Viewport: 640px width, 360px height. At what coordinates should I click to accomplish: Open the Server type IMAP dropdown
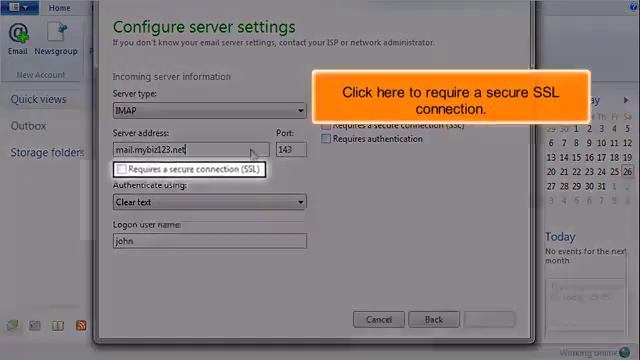[x=209, y=111]
